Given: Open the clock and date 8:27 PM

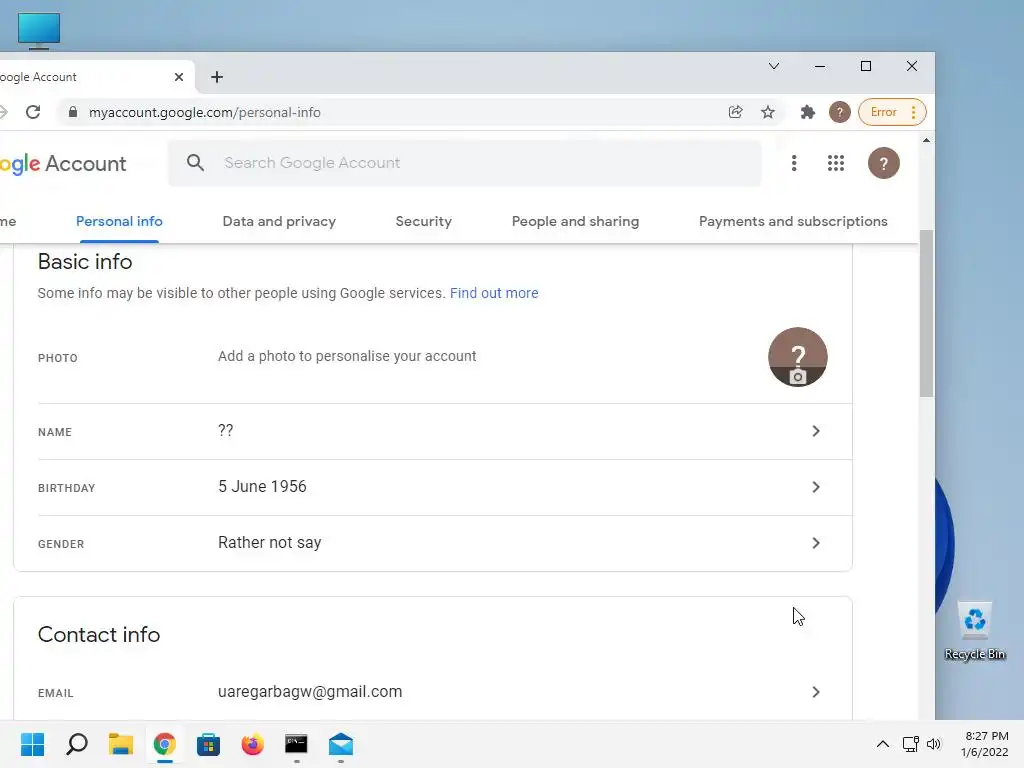Looking at the screenshot, I should click(x=985, y=744).
